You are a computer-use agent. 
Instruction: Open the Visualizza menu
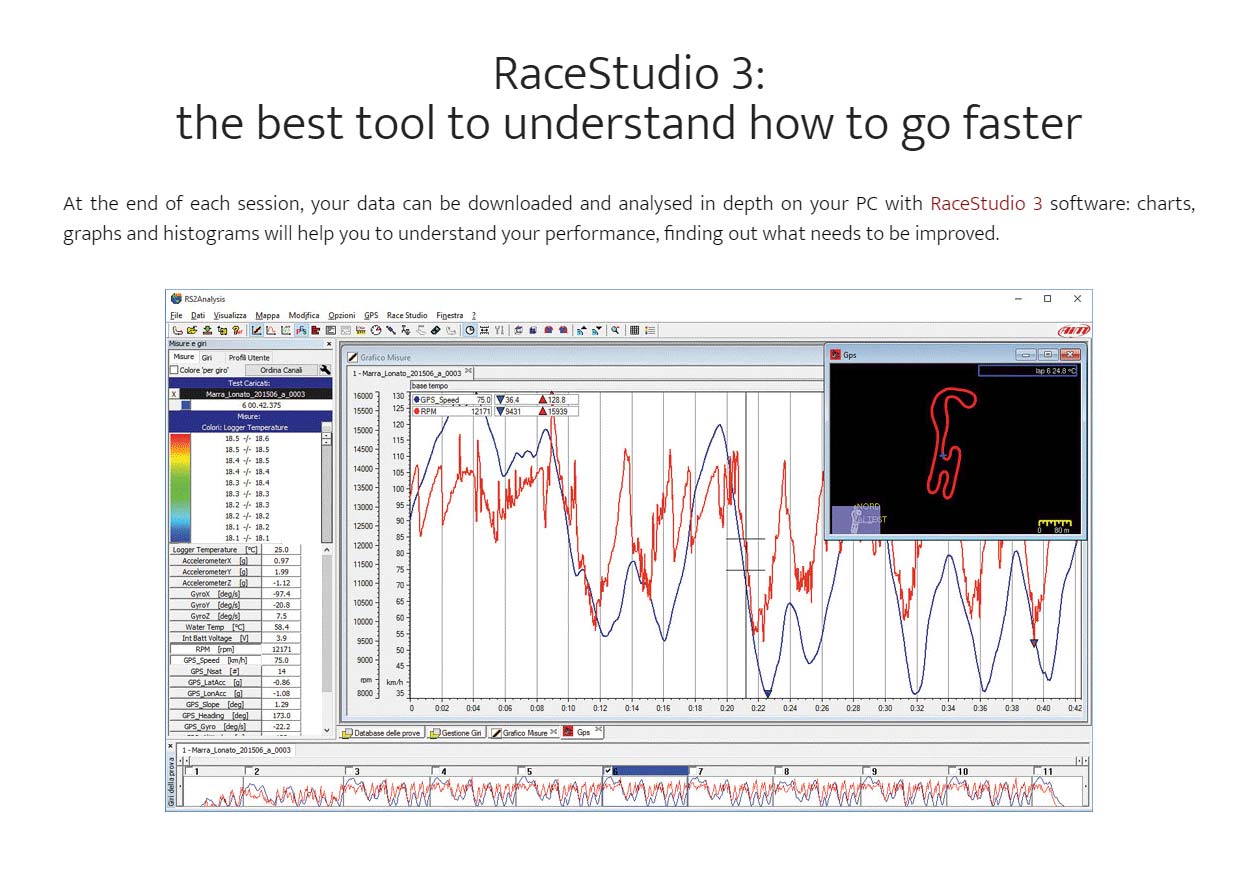tap(230, 315)
